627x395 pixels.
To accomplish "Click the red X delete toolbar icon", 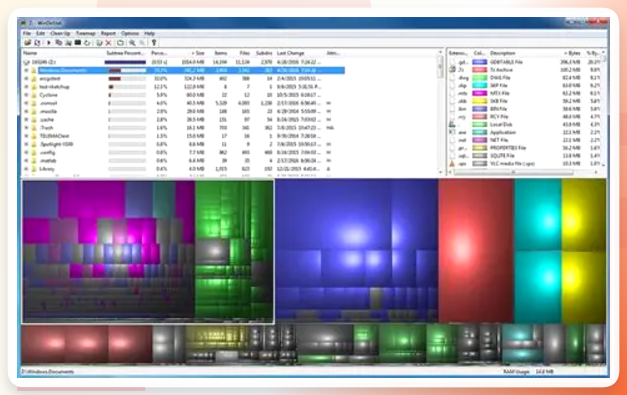I will pos(108,43).
